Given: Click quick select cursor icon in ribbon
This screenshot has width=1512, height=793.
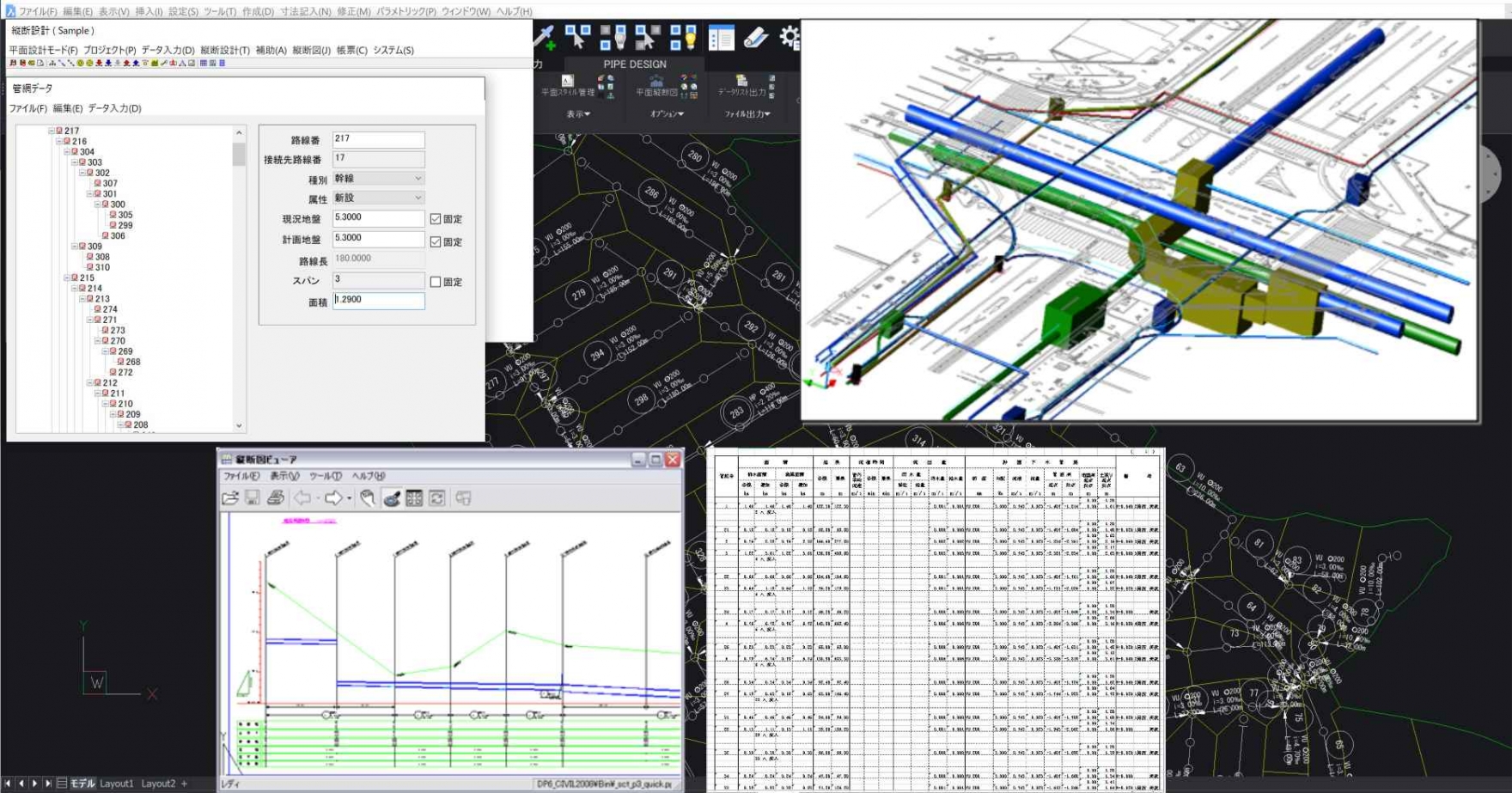Looking at the screenshot, I should (577, 38).
